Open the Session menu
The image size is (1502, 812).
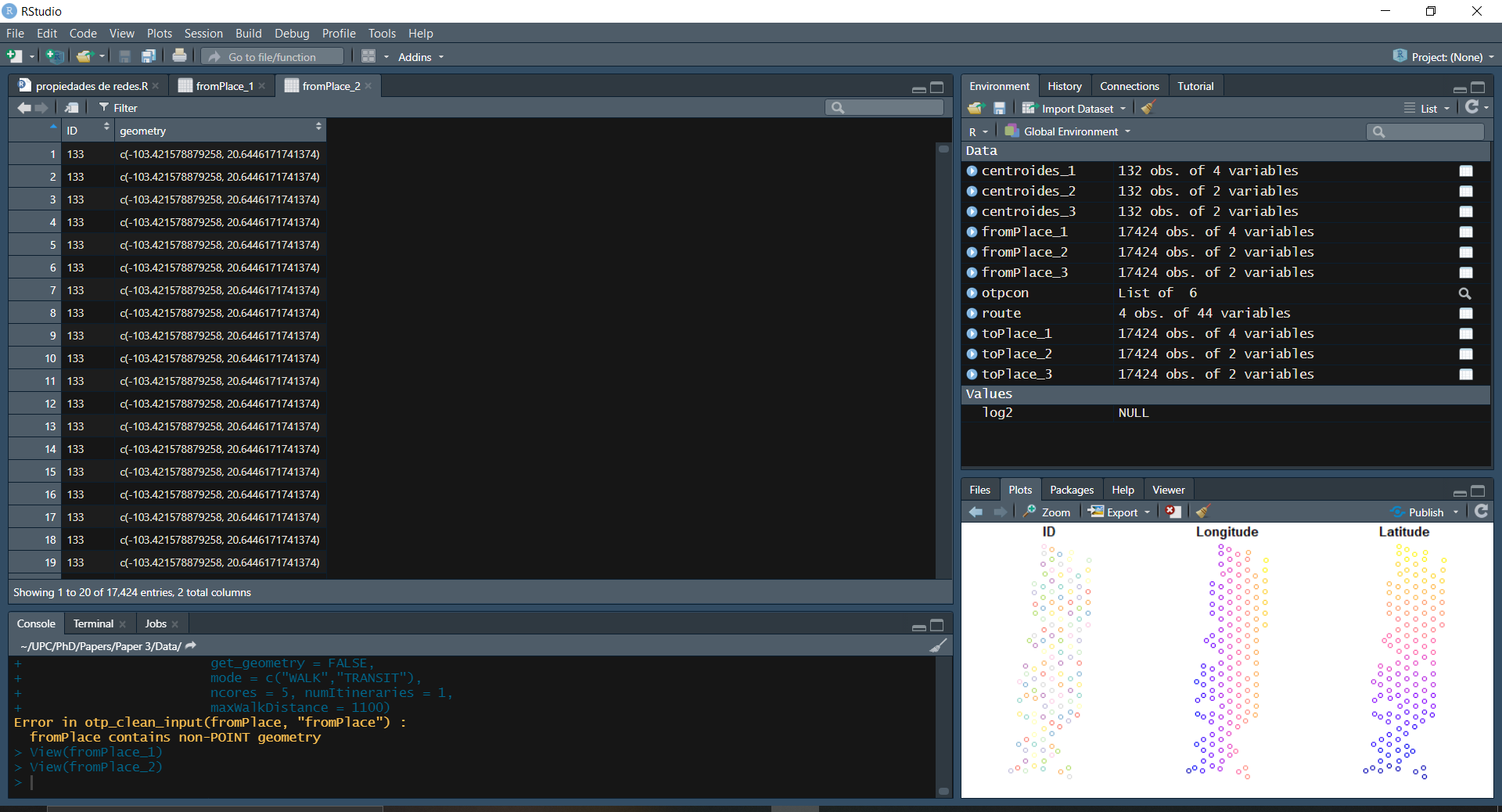tap(203, 33)
